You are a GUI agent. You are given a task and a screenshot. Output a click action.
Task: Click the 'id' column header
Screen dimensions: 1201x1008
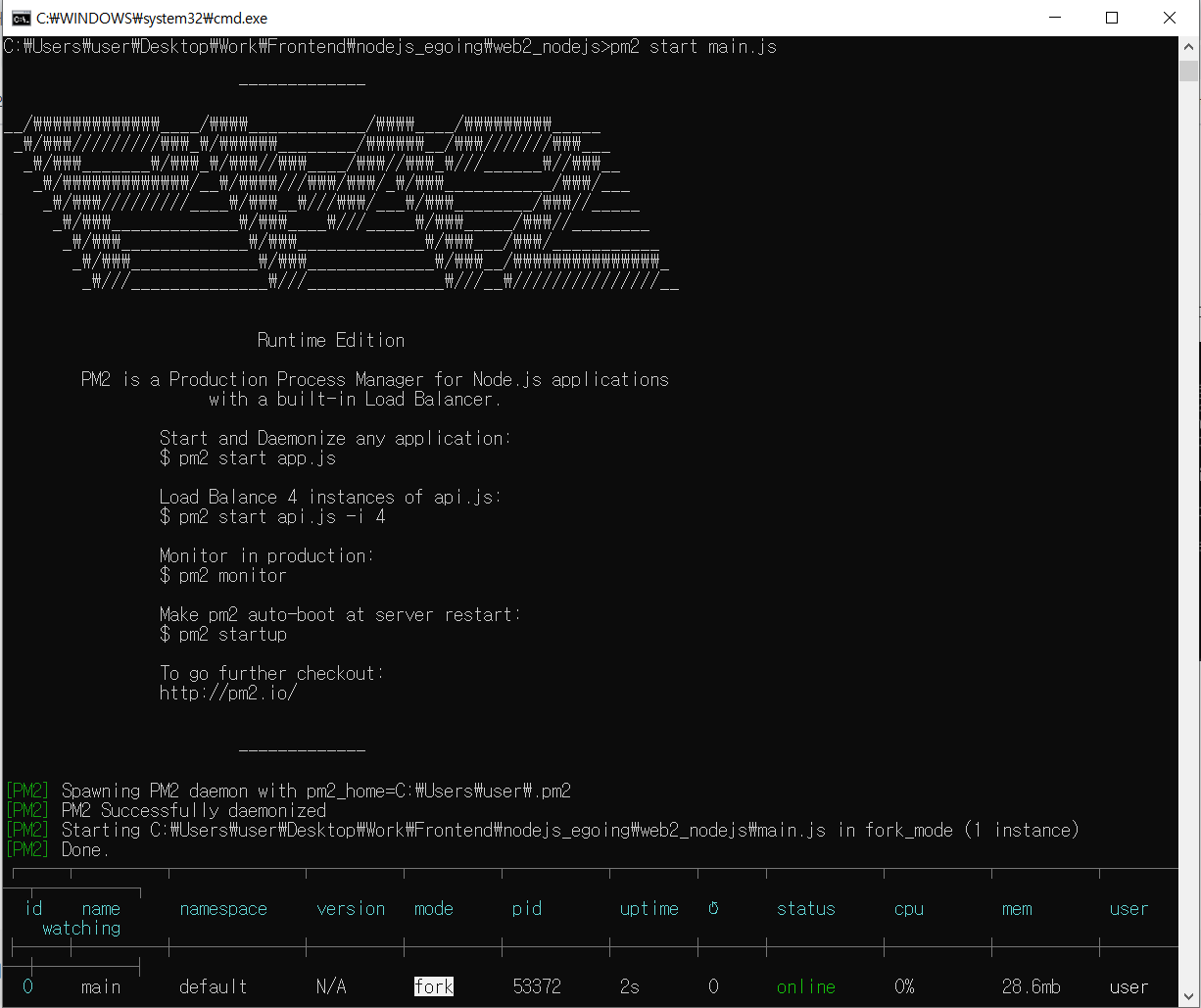click(32, 908)
